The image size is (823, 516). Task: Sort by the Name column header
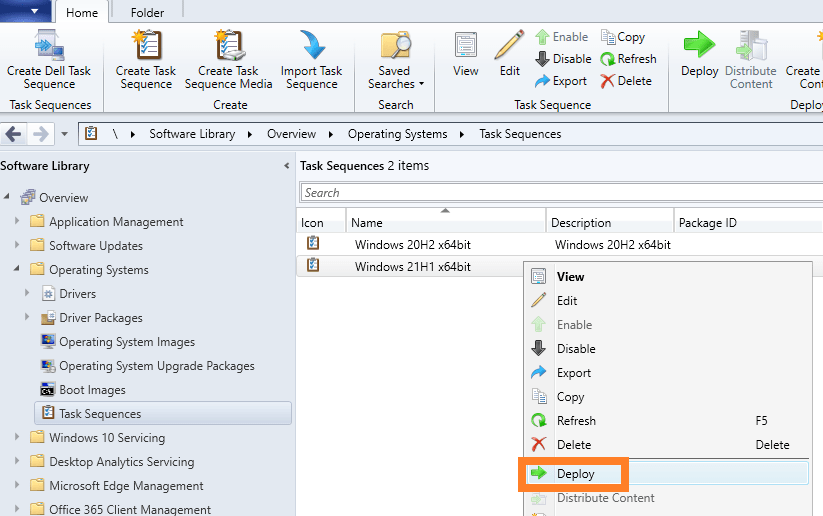click(446, 223)
